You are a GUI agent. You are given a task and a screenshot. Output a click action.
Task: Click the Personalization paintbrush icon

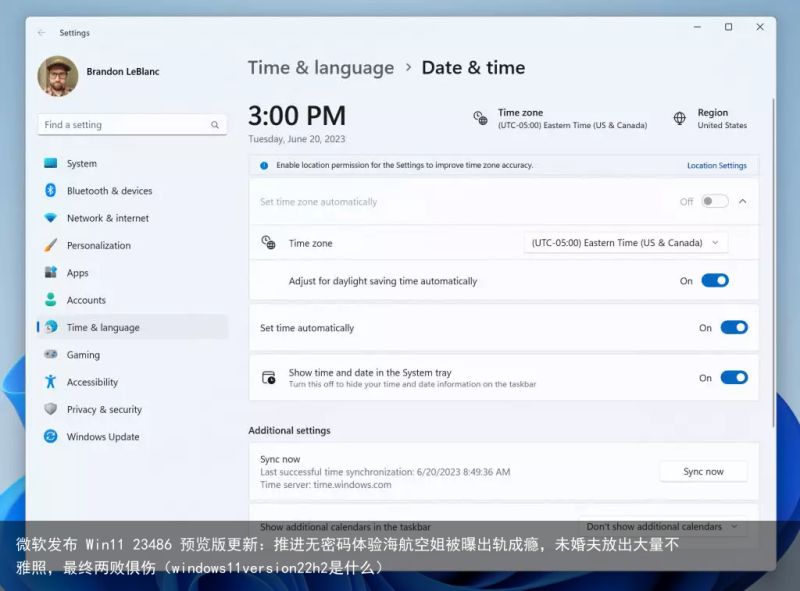[x=51, y=245]
